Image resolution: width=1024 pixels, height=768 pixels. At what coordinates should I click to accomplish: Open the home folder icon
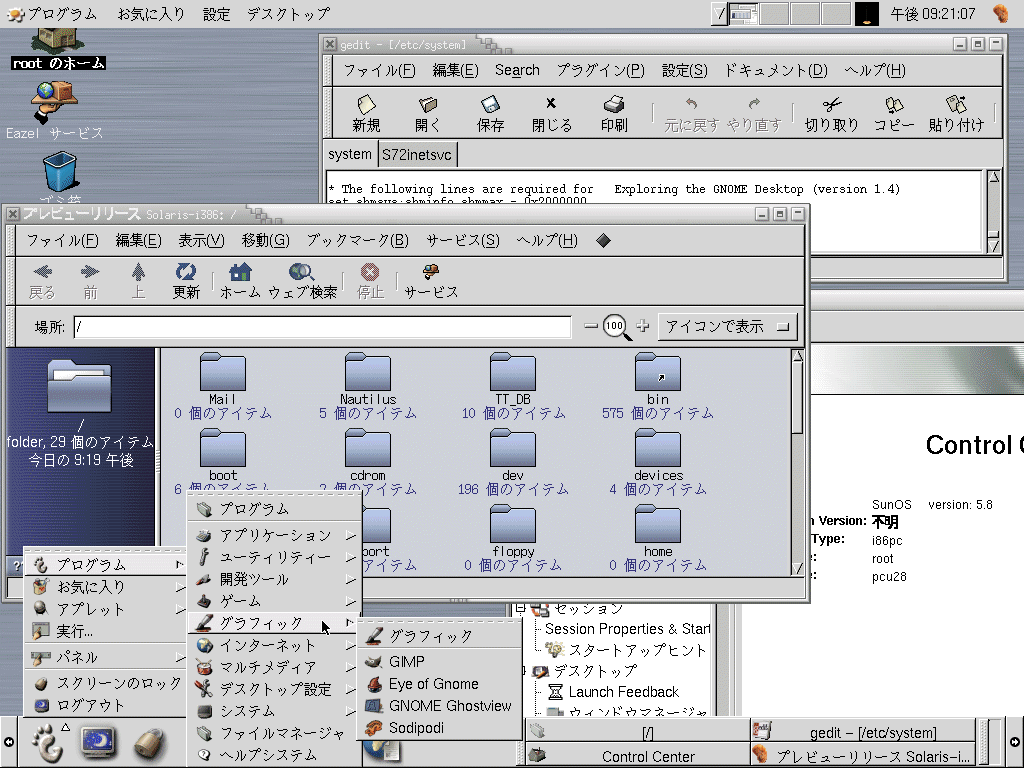pos(658,524)
